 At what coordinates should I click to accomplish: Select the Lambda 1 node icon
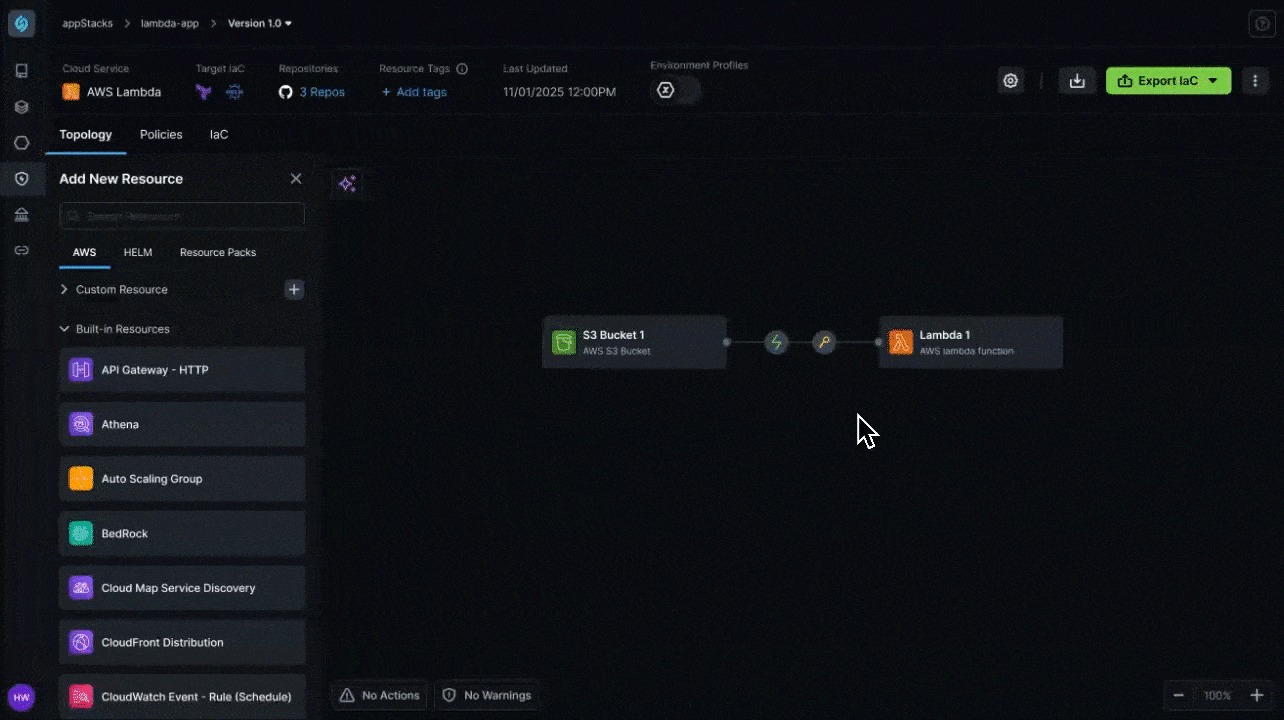pyautogui.click(x=901, y=343)
